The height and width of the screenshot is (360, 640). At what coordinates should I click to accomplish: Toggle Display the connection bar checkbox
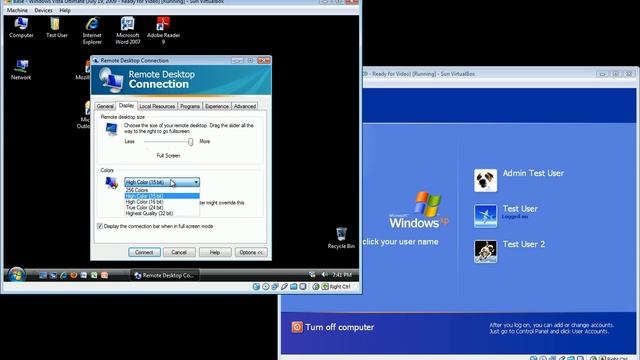tap(100, 226)
